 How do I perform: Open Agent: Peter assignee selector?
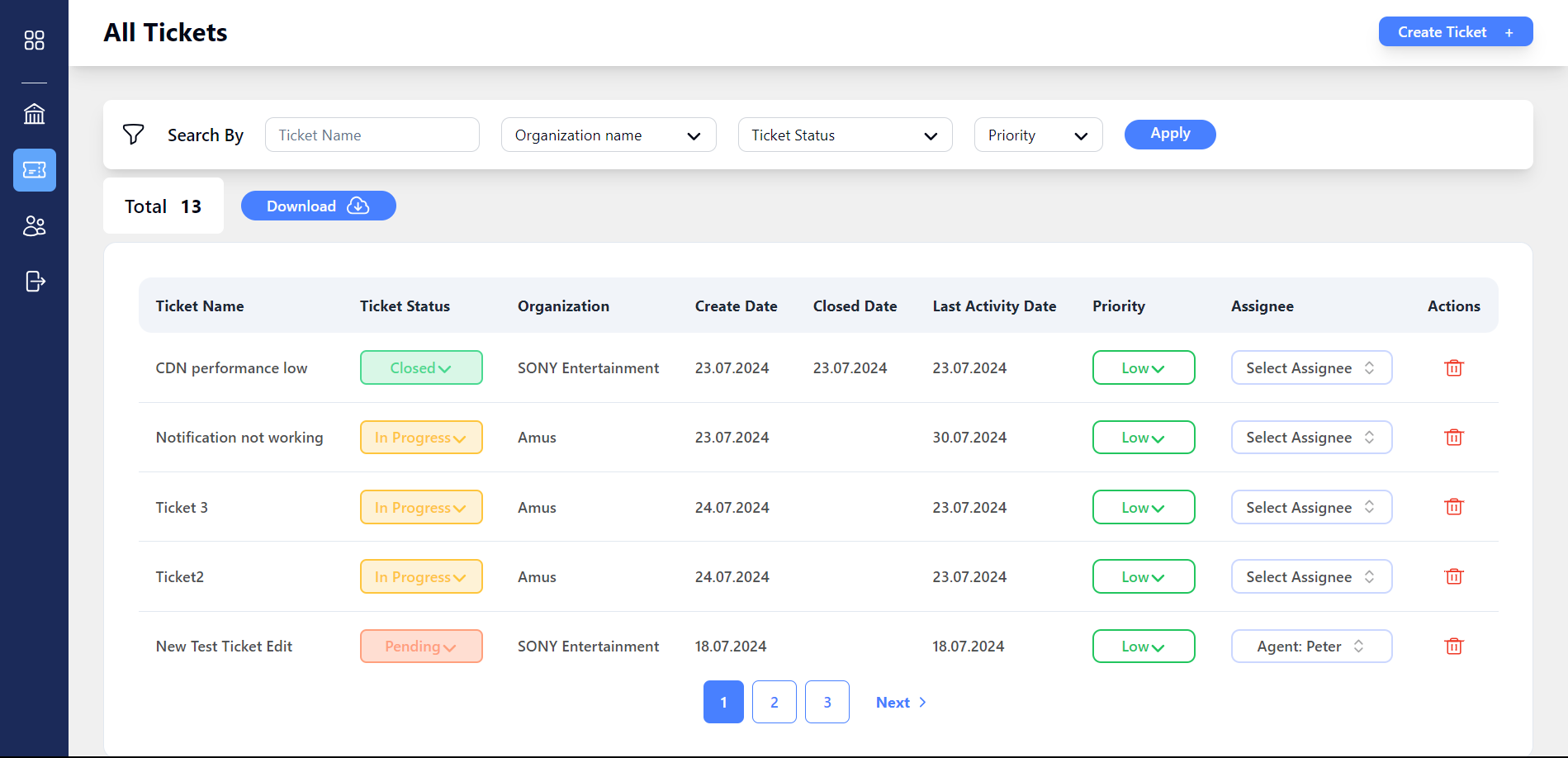1311,646
